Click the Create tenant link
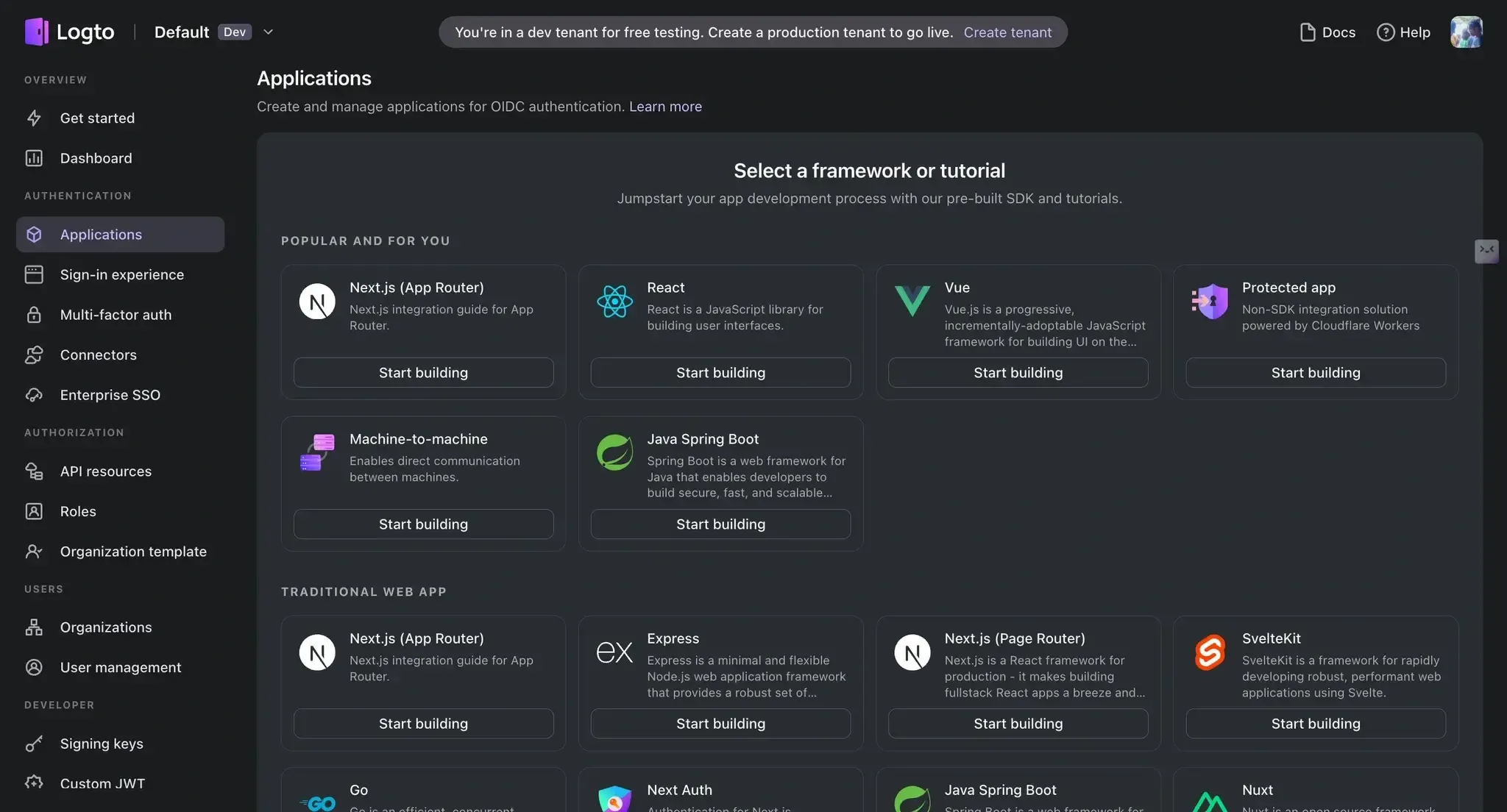The width and height of the screenshot is (1507, 812). tap(1007, 32)
